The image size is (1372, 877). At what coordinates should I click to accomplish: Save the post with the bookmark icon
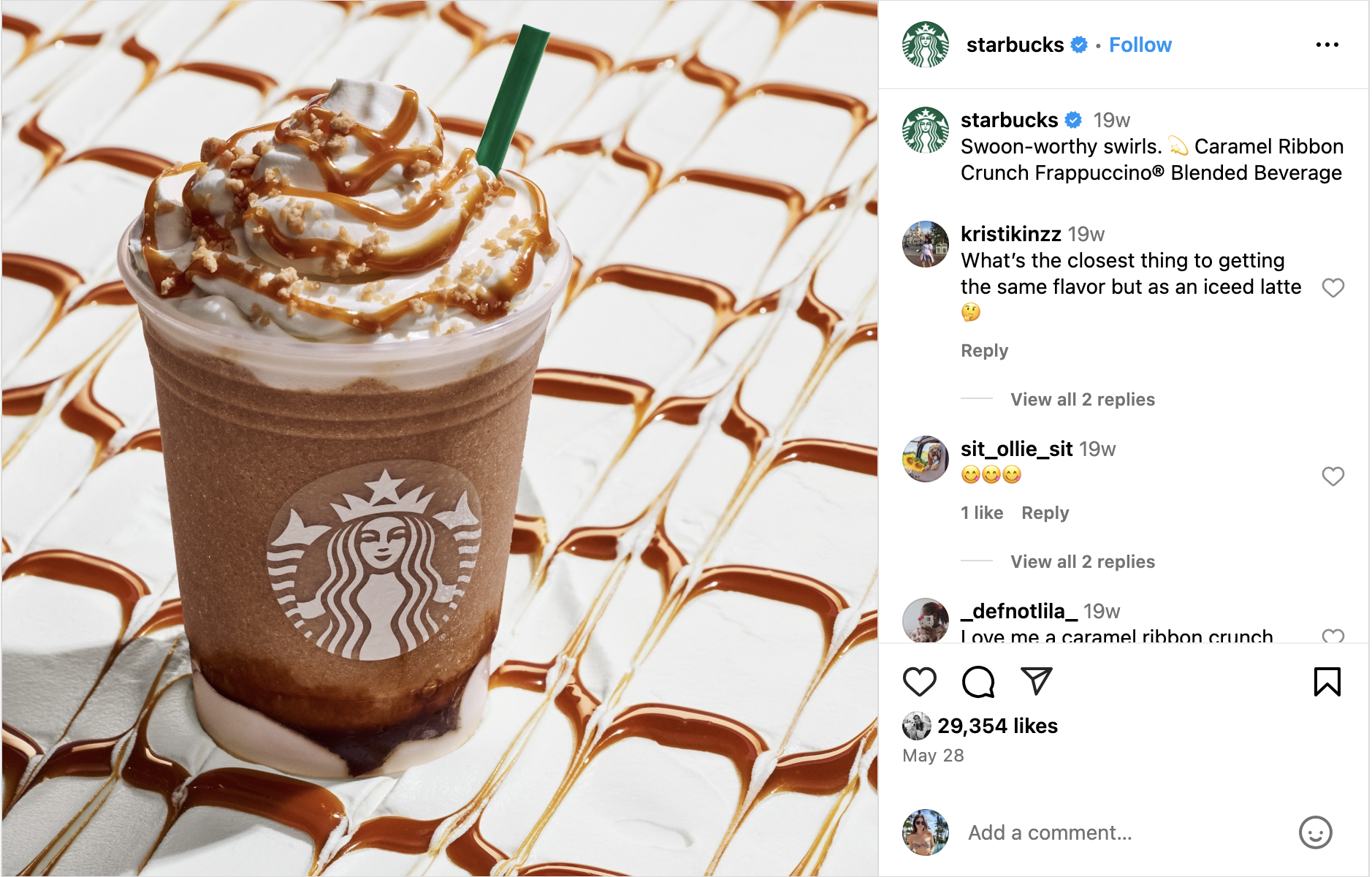point(1327,682)
